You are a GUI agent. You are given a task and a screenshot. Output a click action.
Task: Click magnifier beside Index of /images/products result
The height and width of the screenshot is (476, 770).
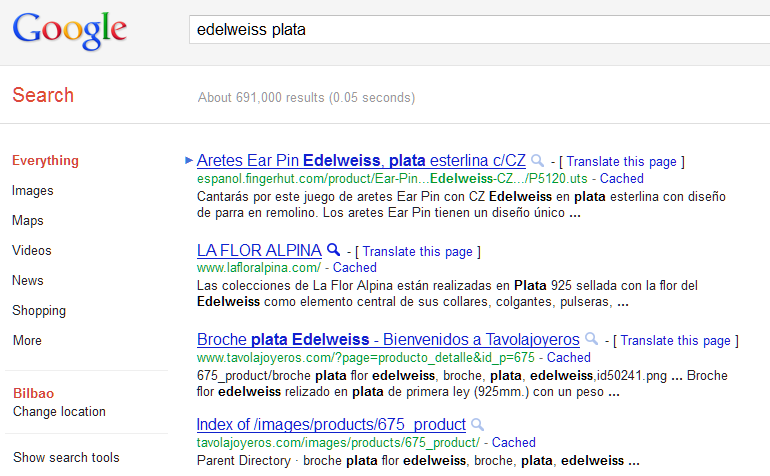point(477,424)
